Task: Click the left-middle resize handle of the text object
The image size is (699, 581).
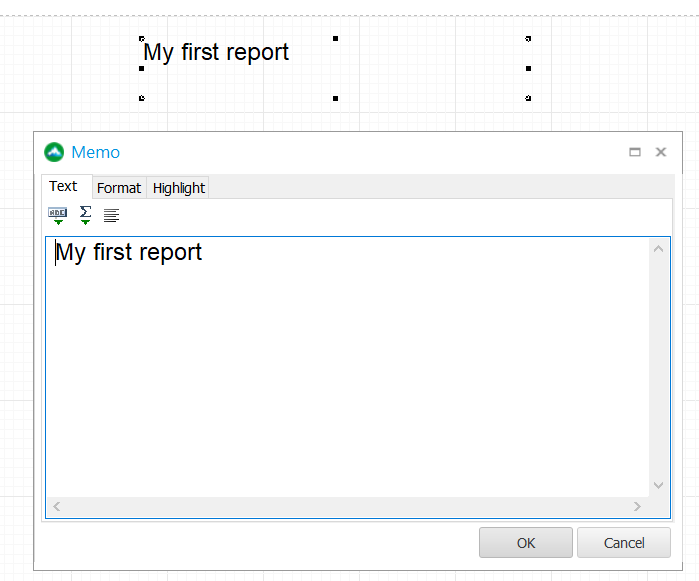Action: [x=141, y=69]
